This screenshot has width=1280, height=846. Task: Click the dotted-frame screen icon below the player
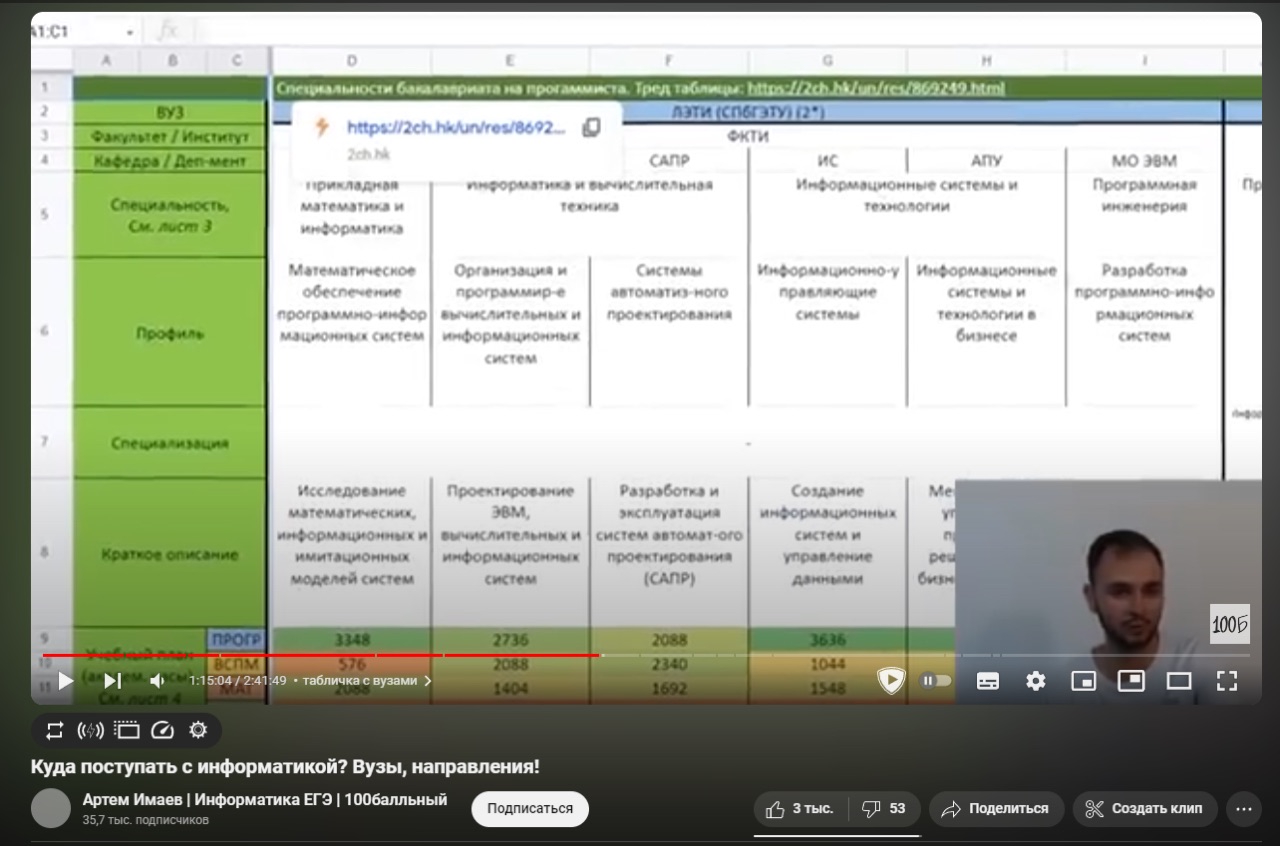(126, 730)
